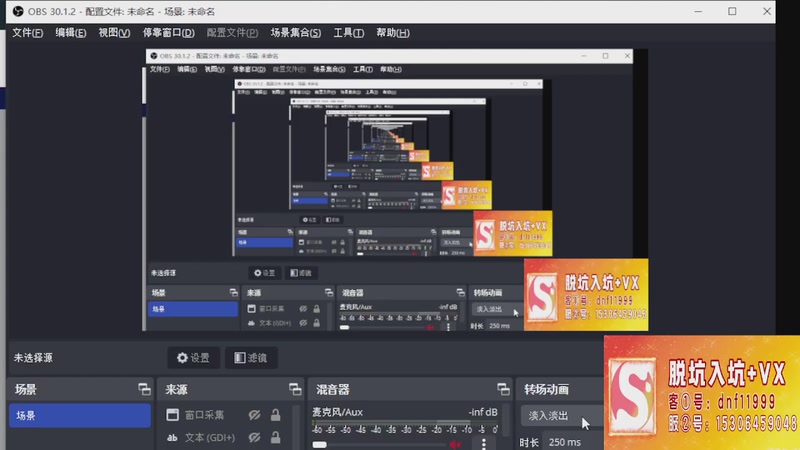
Task: Click the OBS logo in the title bar
Action: pos(18,11)
